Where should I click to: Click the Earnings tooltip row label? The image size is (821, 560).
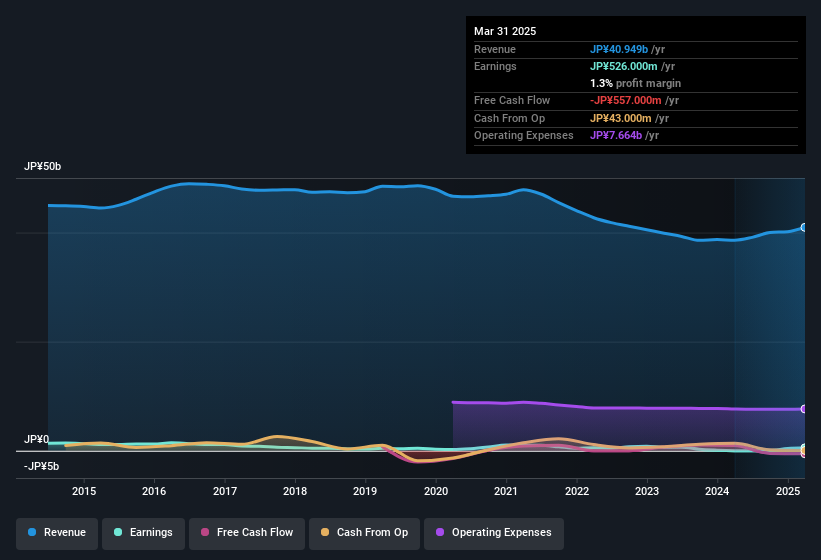495,66
